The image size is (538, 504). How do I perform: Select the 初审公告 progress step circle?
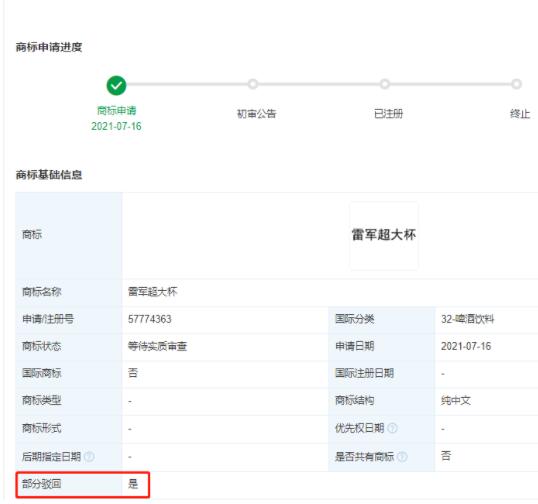253,84
